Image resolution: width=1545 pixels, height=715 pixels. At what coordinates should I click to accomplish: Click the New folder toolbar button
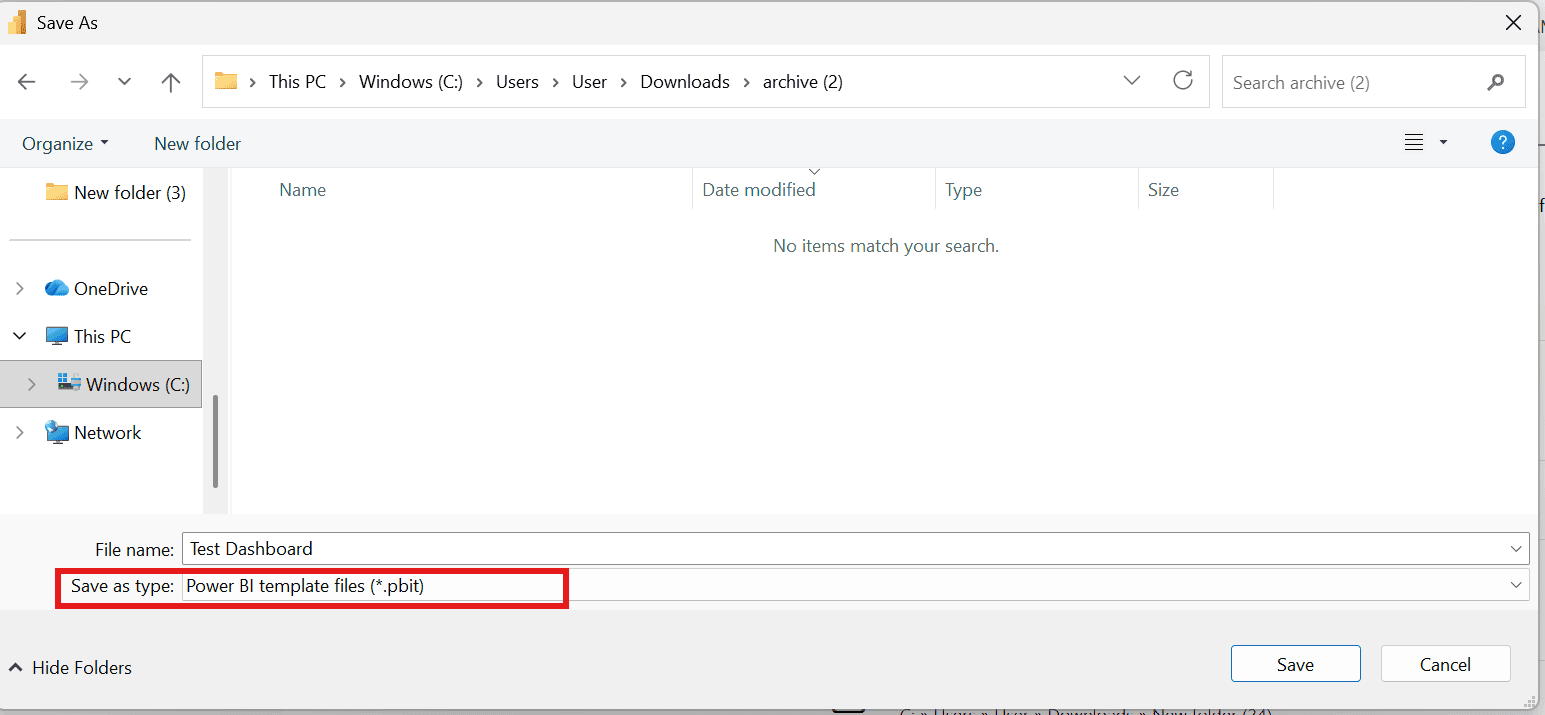click(197, 144)
